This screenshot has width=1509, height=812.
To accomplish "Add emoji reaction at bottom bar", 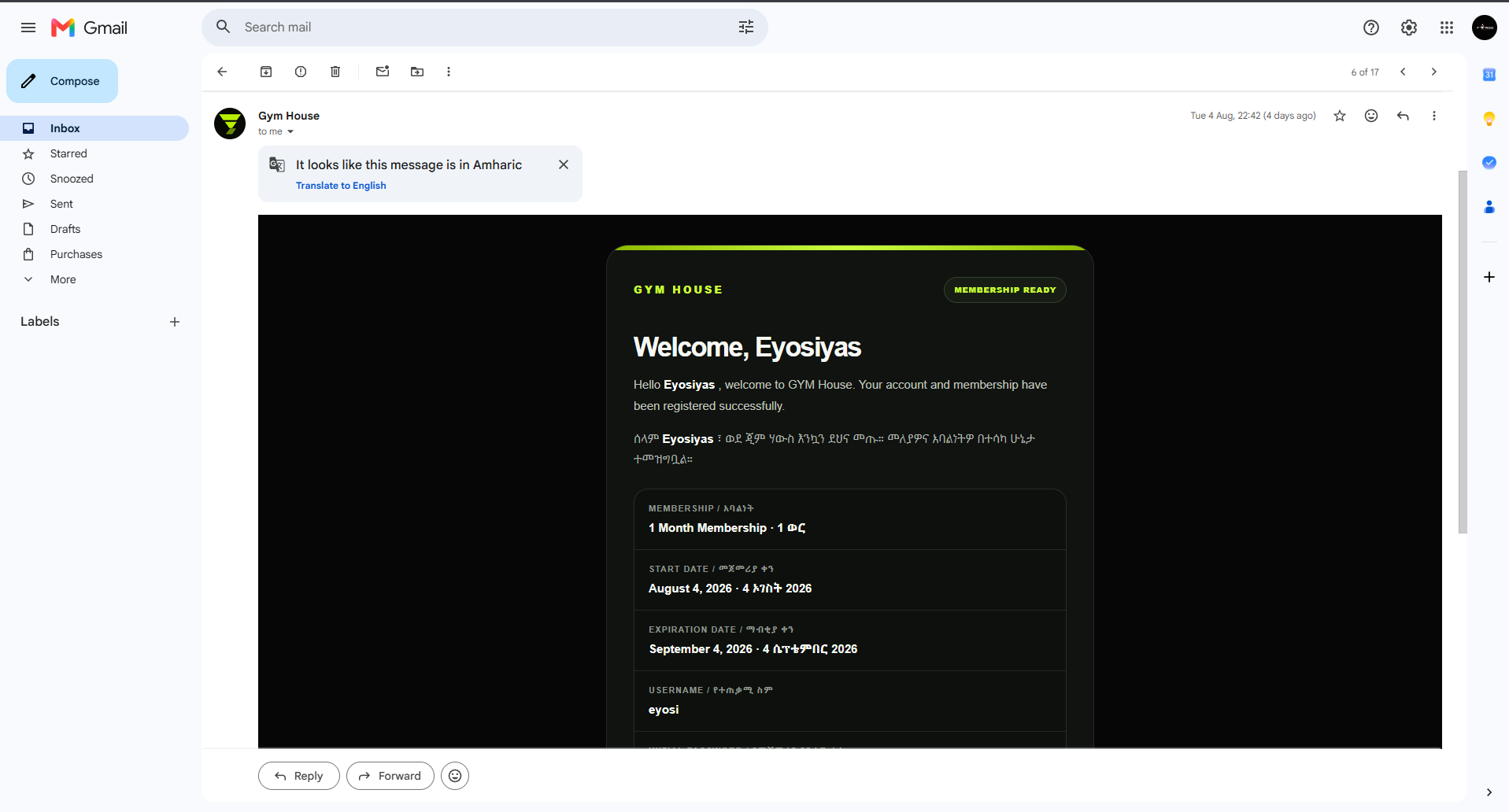I will pos(455,776).
